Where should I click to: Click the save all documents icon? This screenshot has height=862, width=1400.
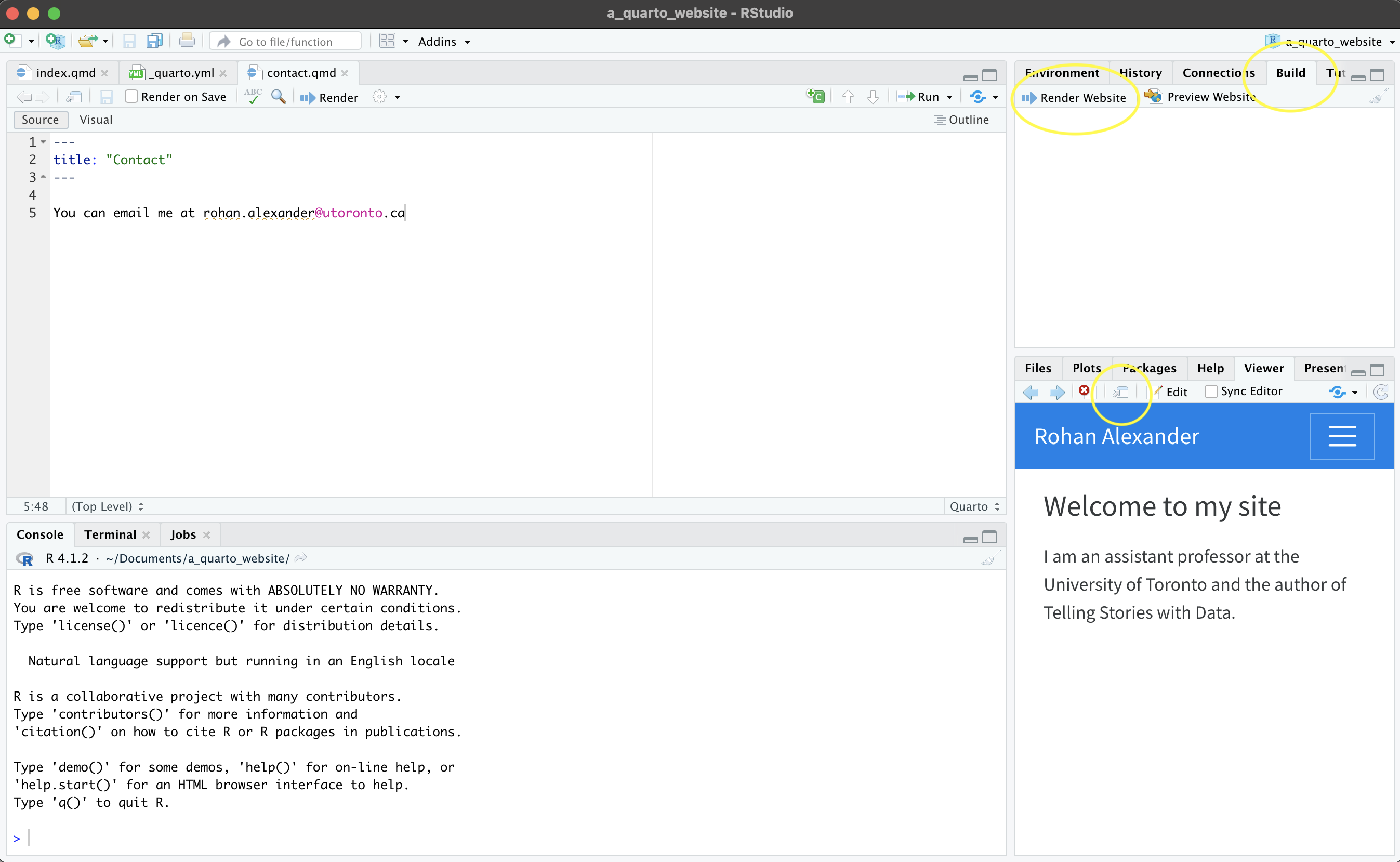154,42
